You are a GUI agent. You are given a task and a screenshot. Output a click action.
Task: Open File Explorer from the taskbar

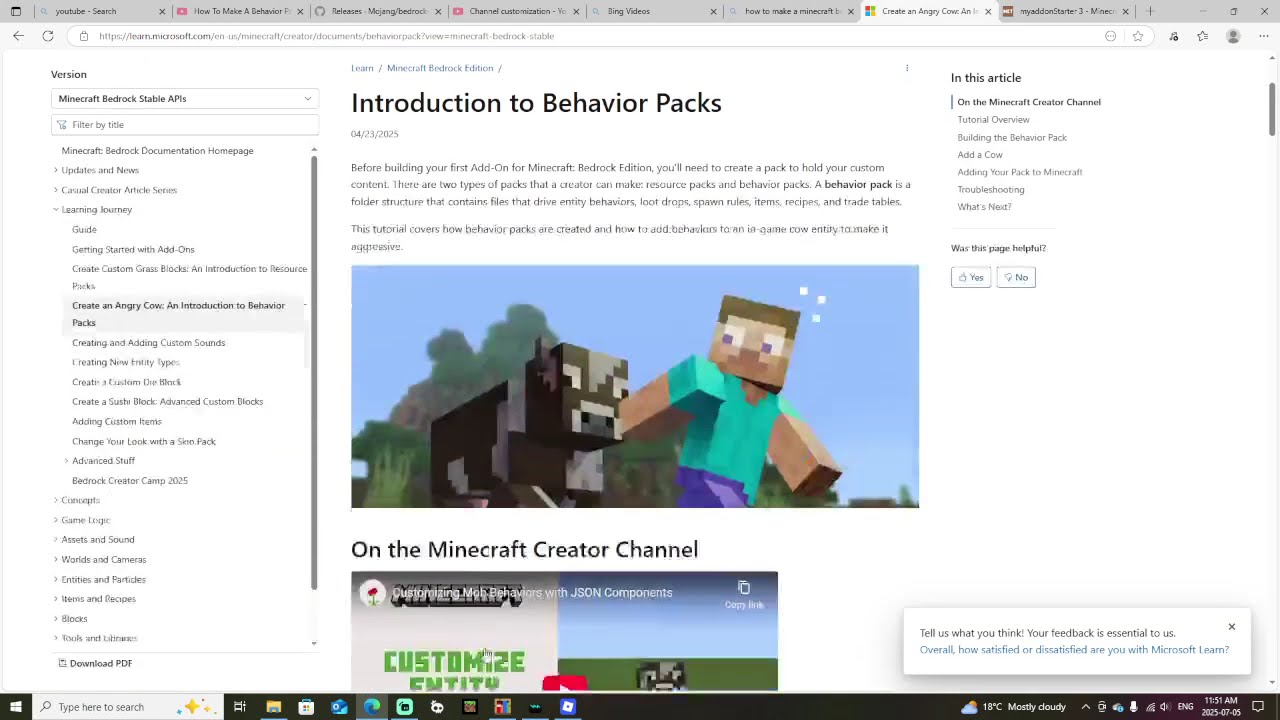point(273,707)
